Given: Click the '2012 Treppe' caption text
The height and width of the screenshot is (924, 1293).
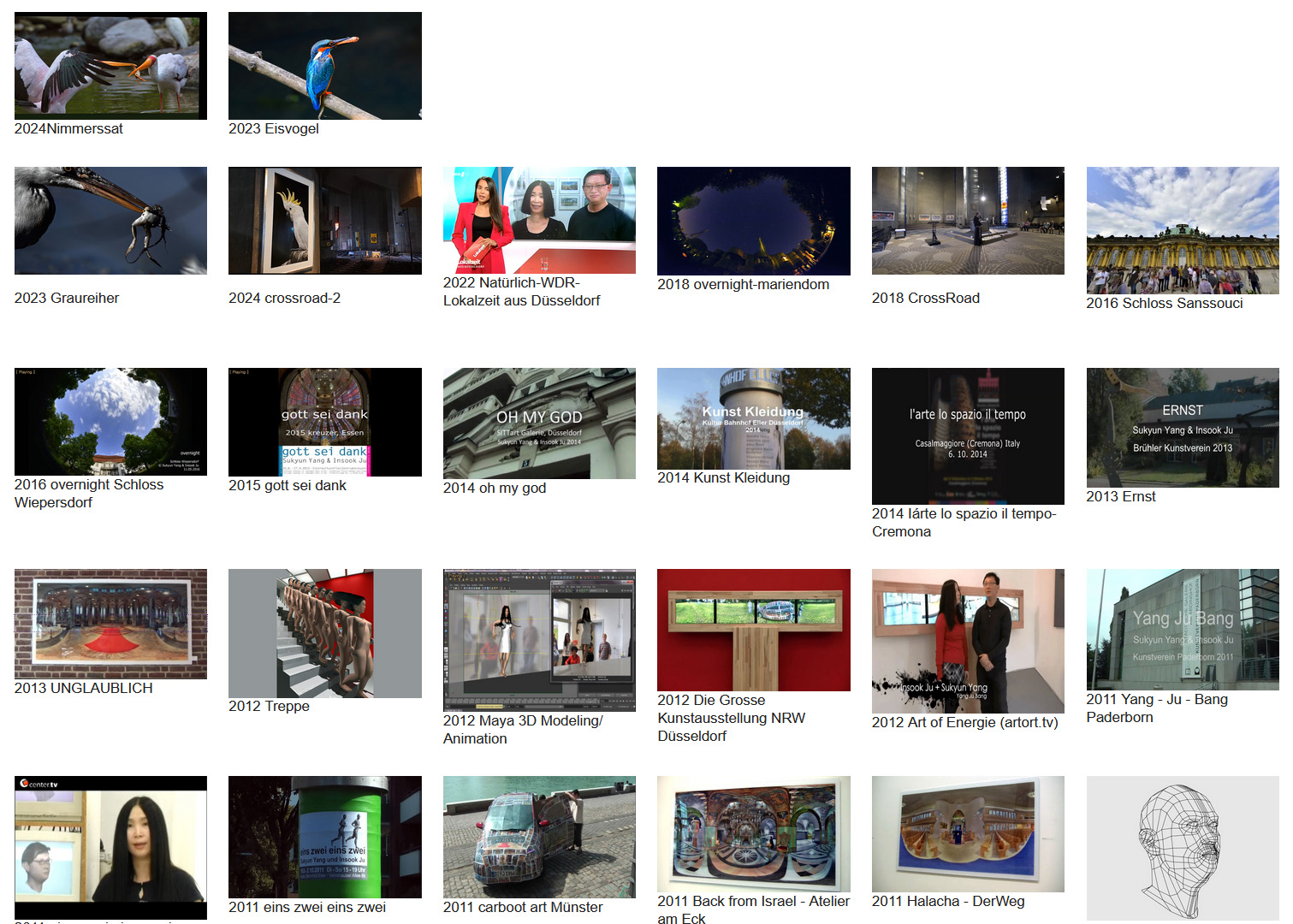Looking at the screenshot, I should (269, 706).
